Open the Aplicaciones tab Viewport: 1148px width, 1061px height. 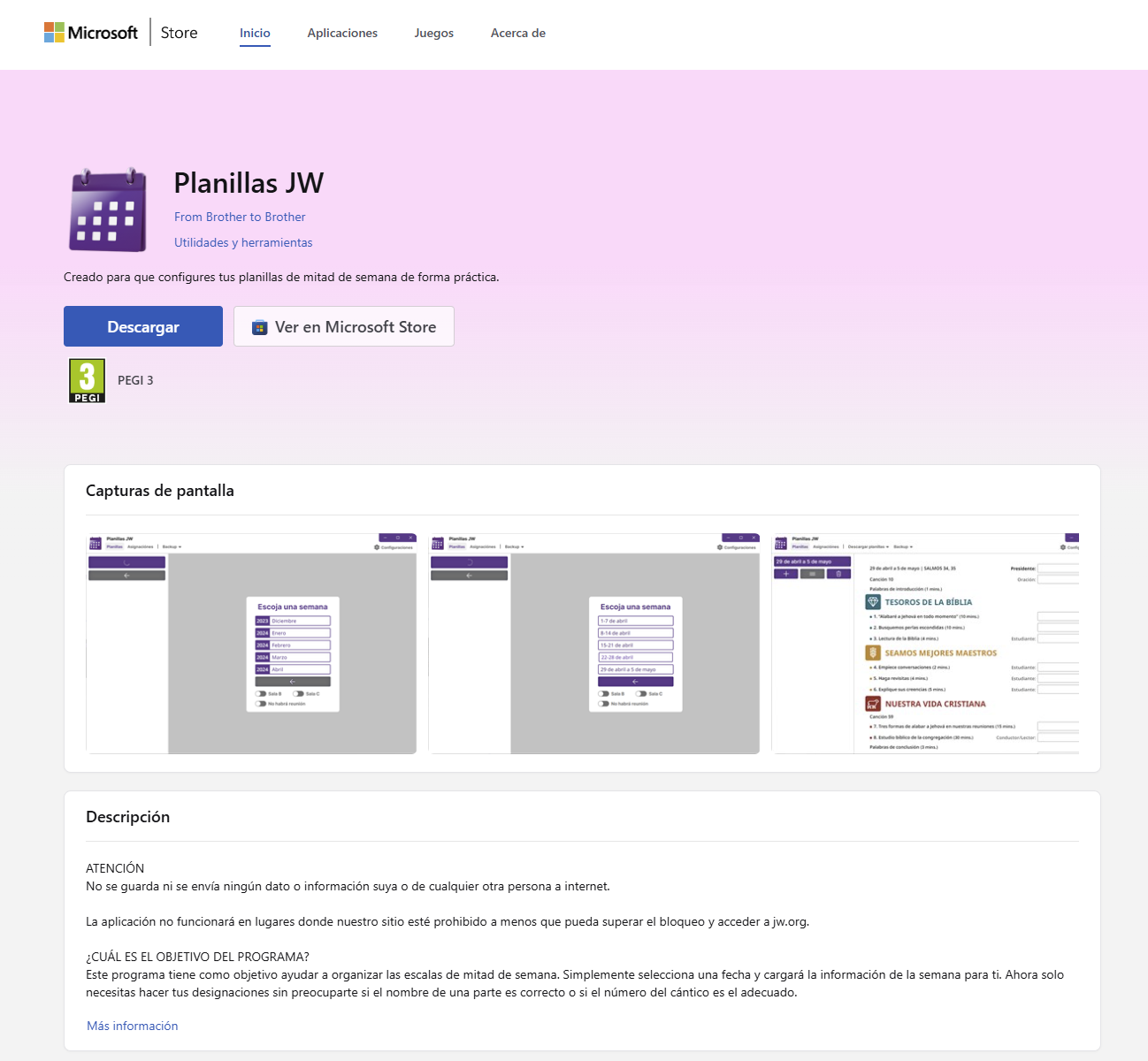[342, 33]
